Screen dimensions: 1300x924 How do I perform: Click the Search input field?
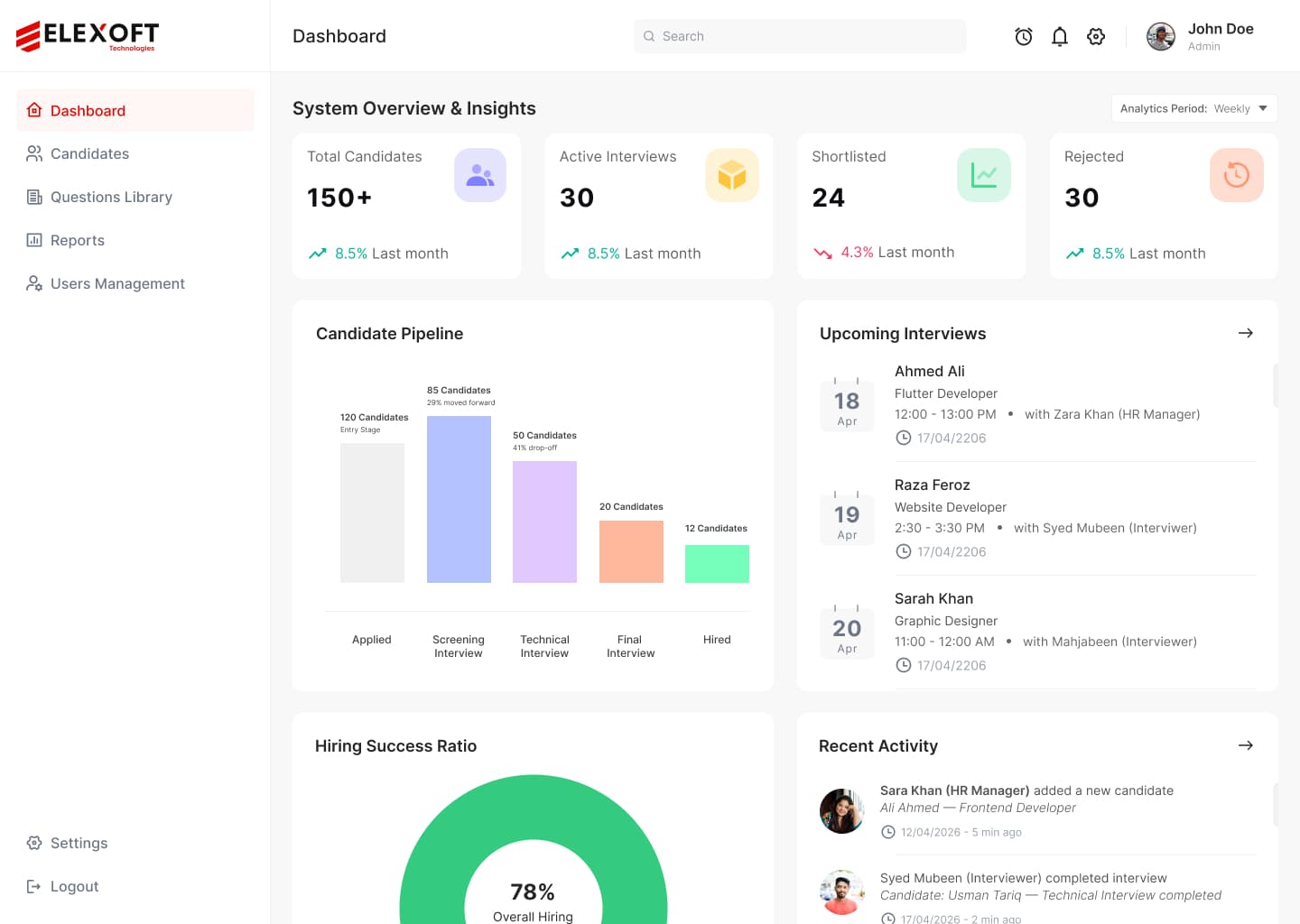coord(800,36)
